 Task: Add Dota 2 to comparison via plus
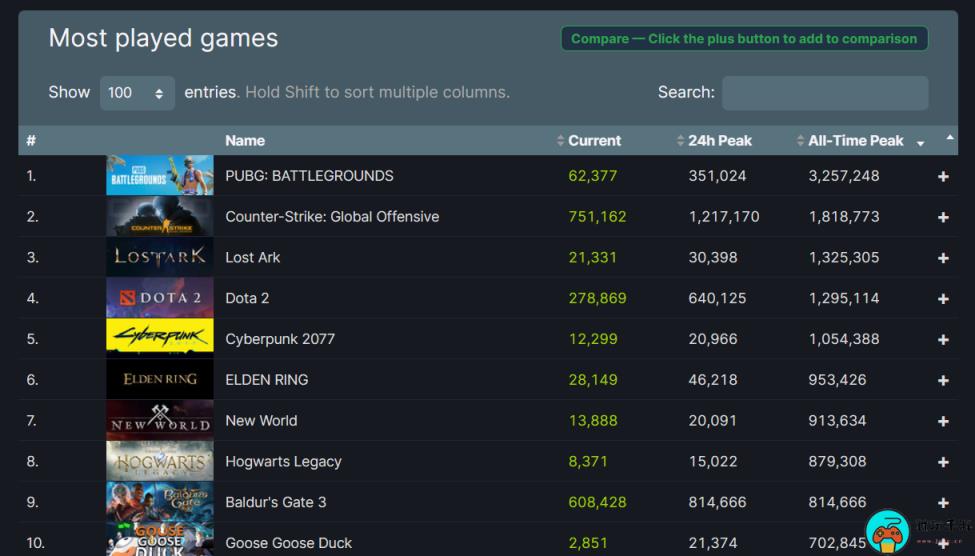coord(943,299)
